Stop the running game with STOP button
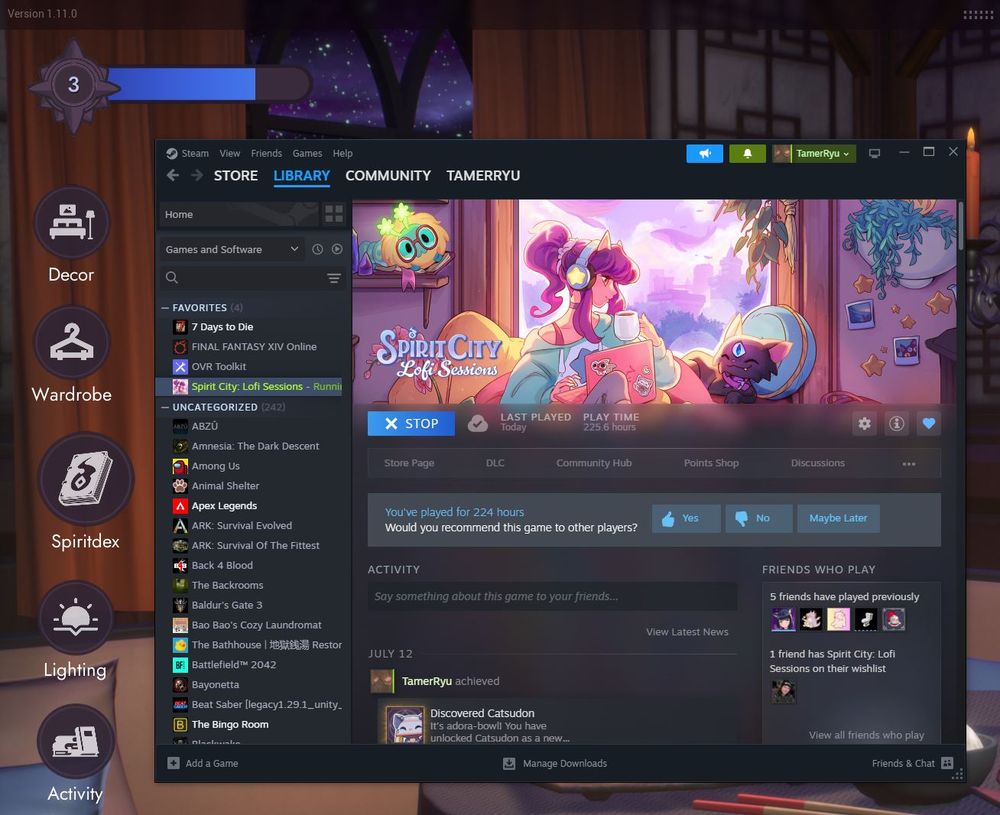 411,423
